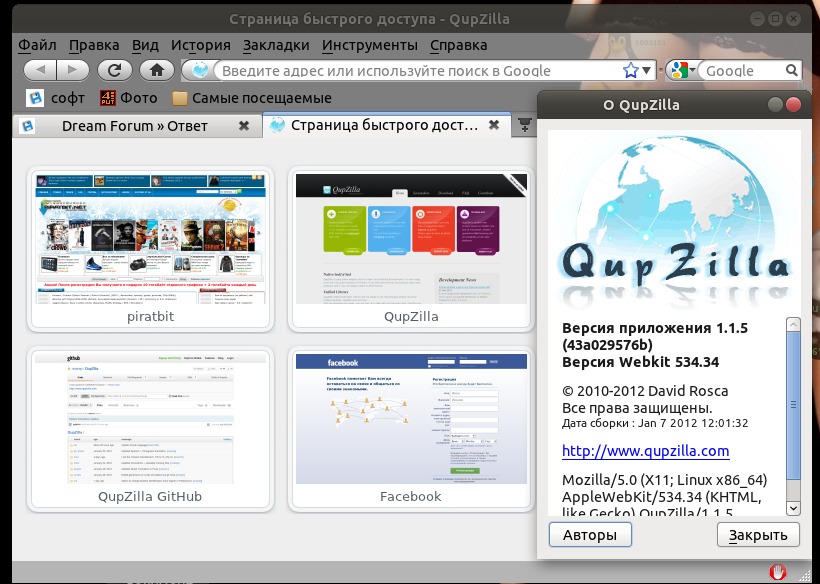Open the софт bookmark
Image resolution: width=820 pixels, height=584 pixels.
(55, 98)
